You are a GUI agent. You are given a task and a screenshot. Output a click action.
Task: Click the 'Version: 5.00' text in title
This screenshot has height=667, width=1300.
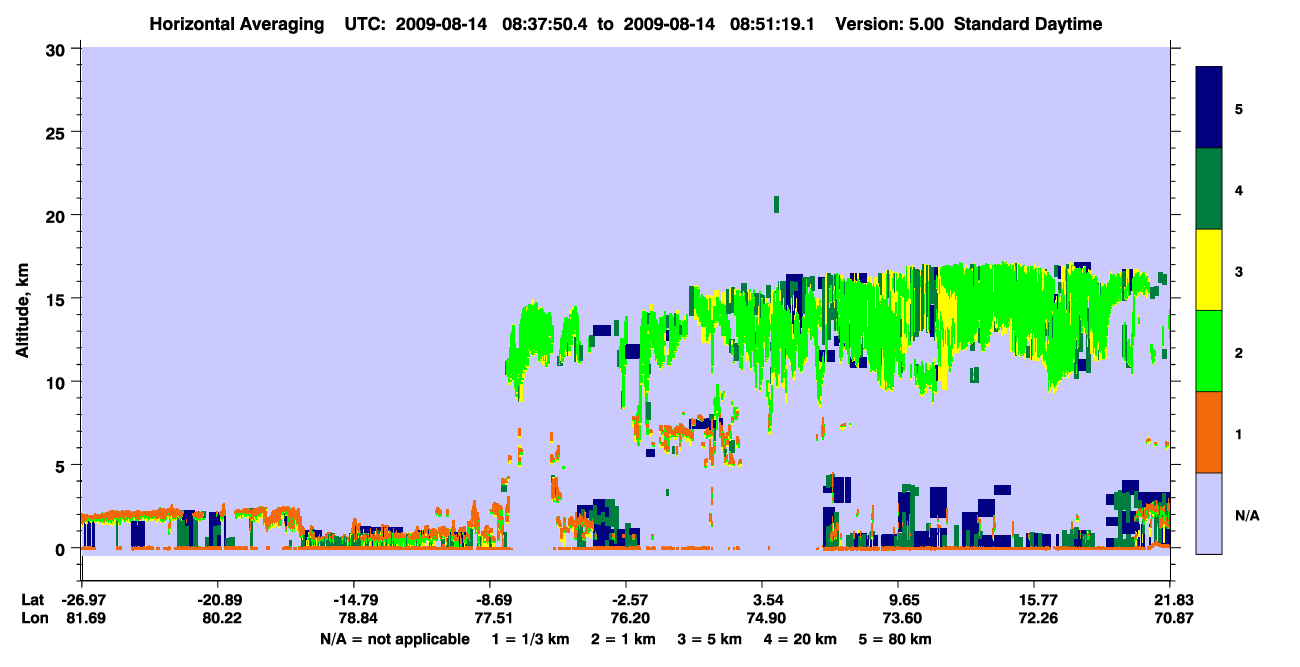(x=891, y=24)
